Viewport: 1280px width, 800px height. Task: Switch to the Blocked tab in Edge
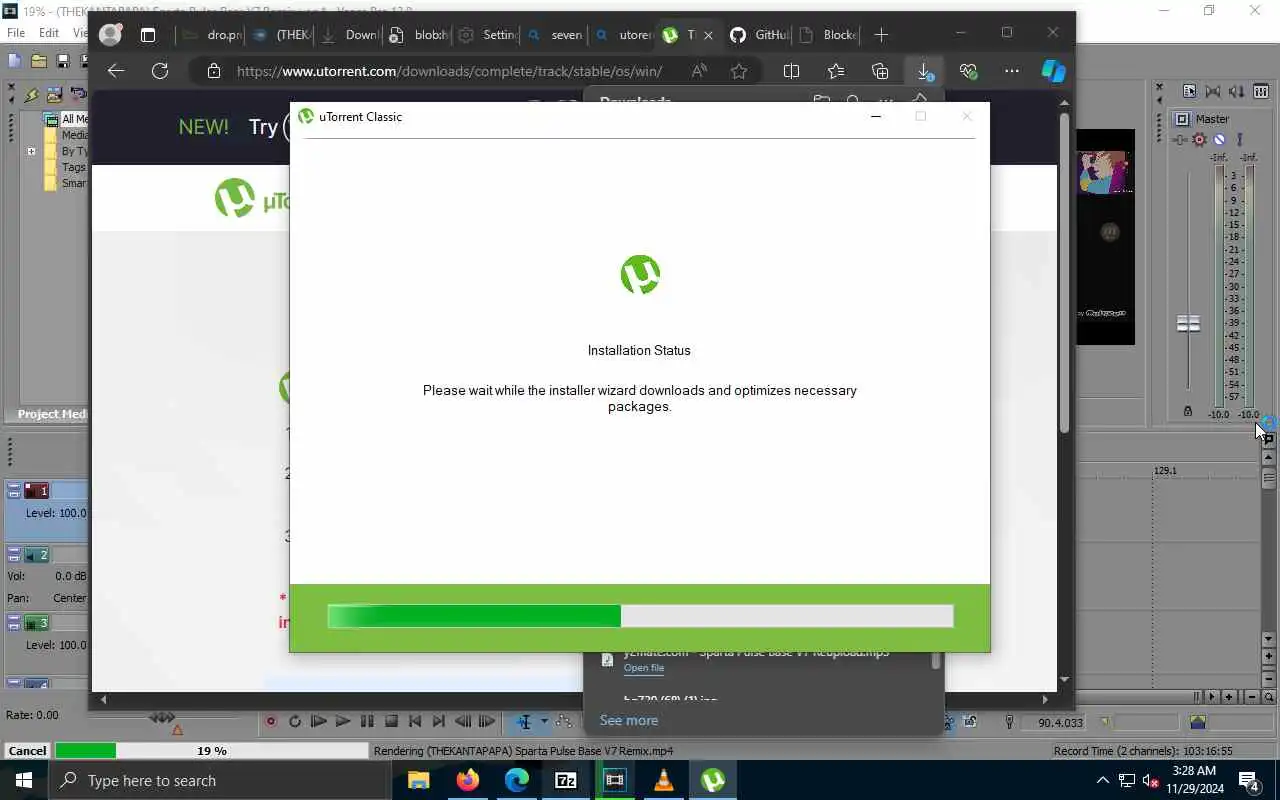pos(828,35)
